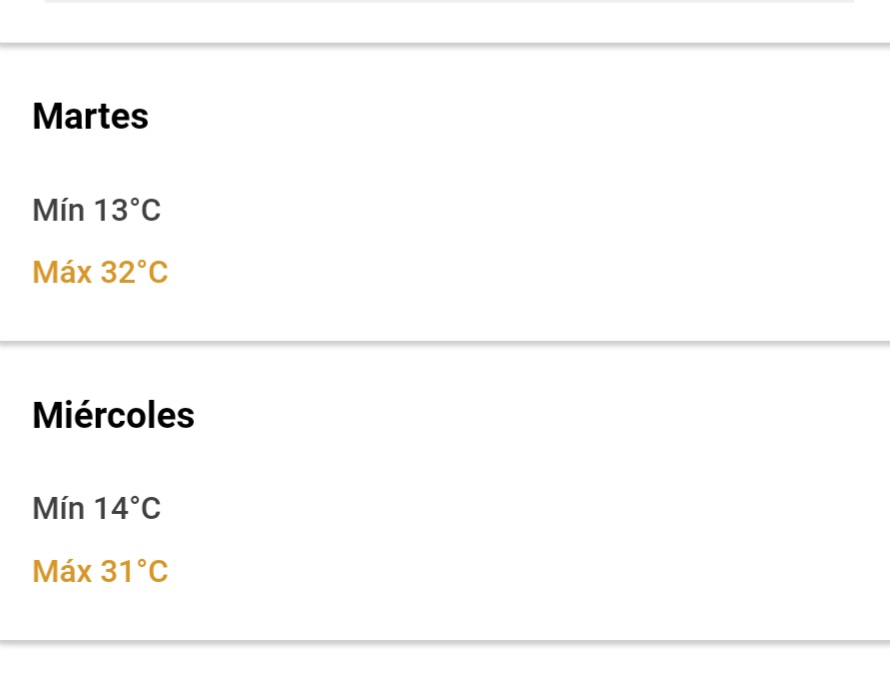Select the orange Máx 31°C line
The image size is (890, 692).
[x=100, y=571]
